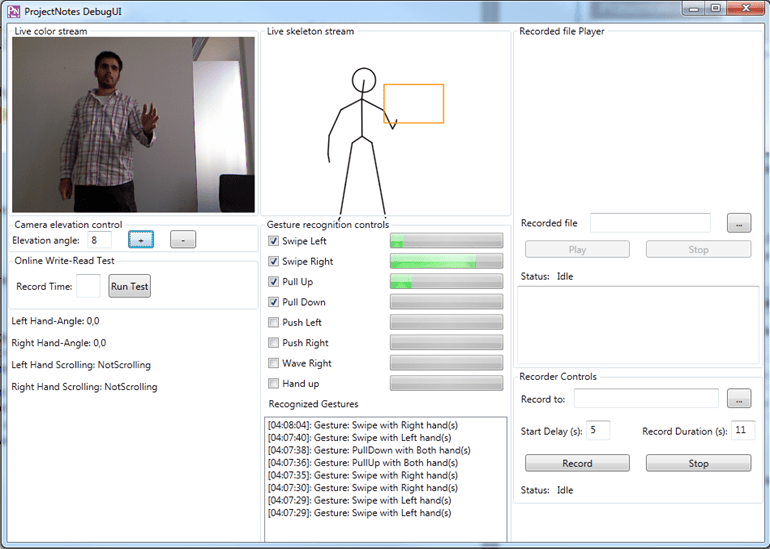Click the Elevation angle input field
The width and height of the screenshot is (770, 549).
pyautogui.click(x=98, y=240)
